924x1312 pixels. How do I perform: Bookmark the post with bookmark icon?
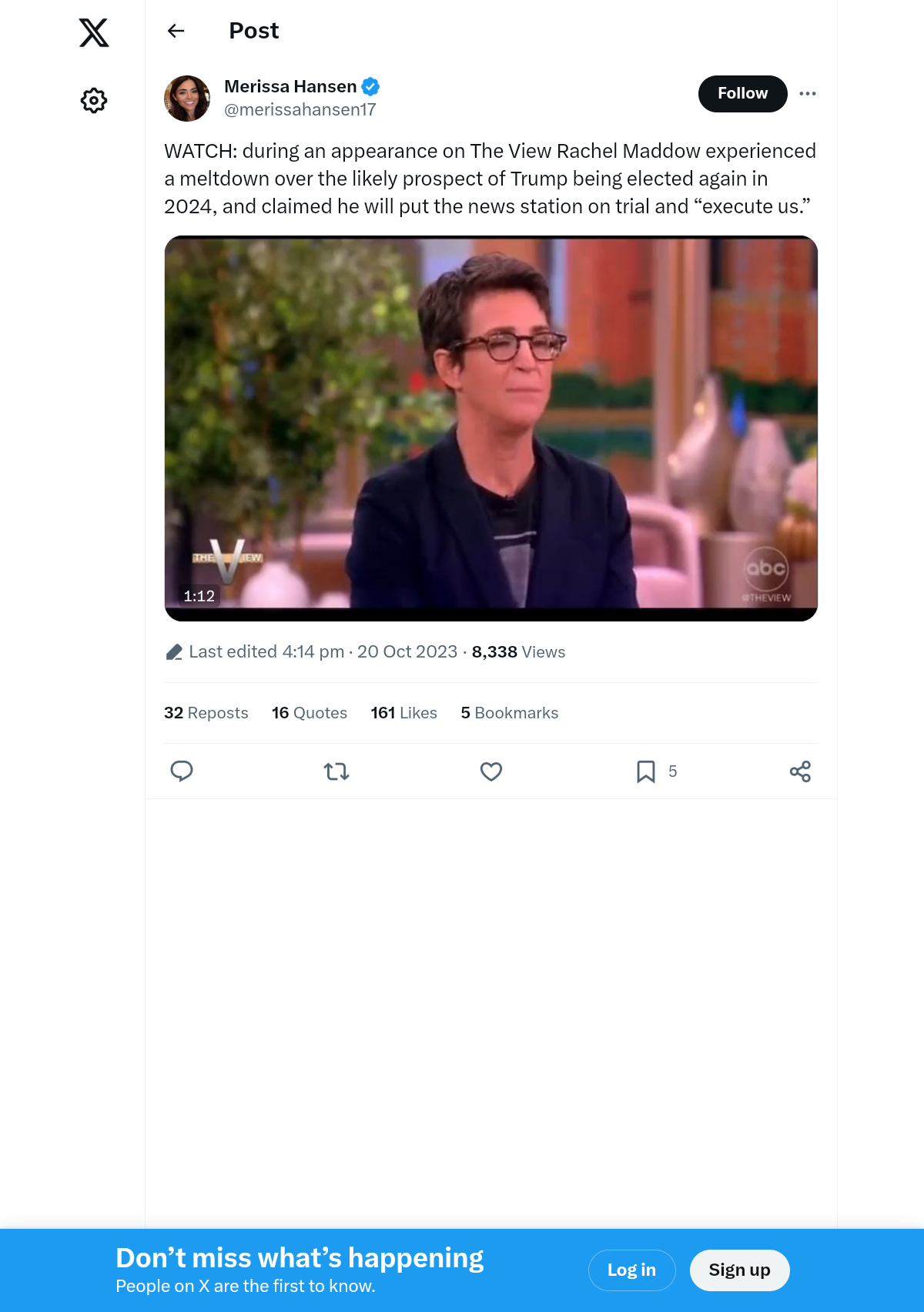click(x=646, y=771)
